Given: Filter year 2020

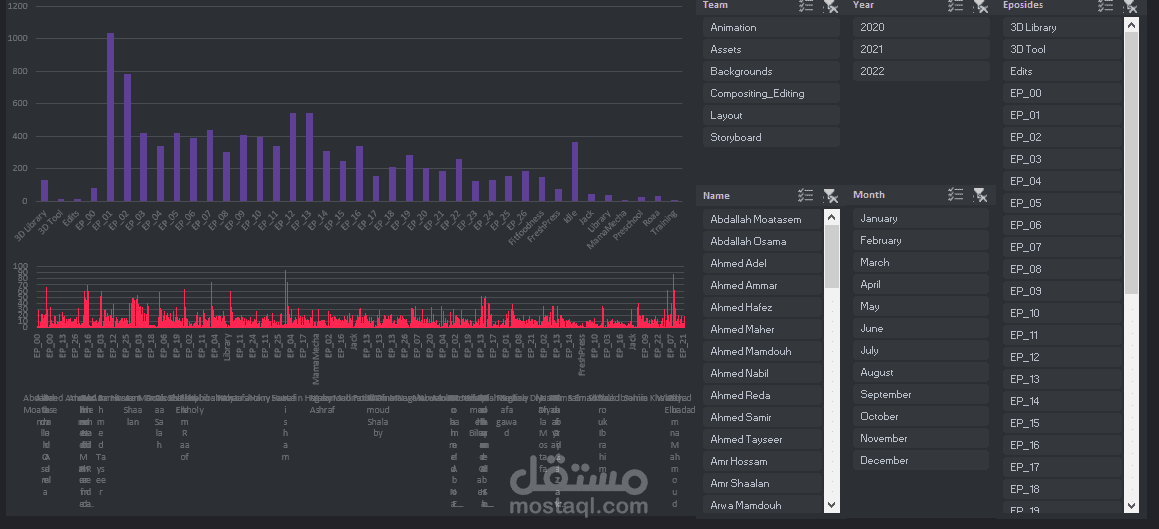Looking at the screenshot, I should [x=921, y=27].
